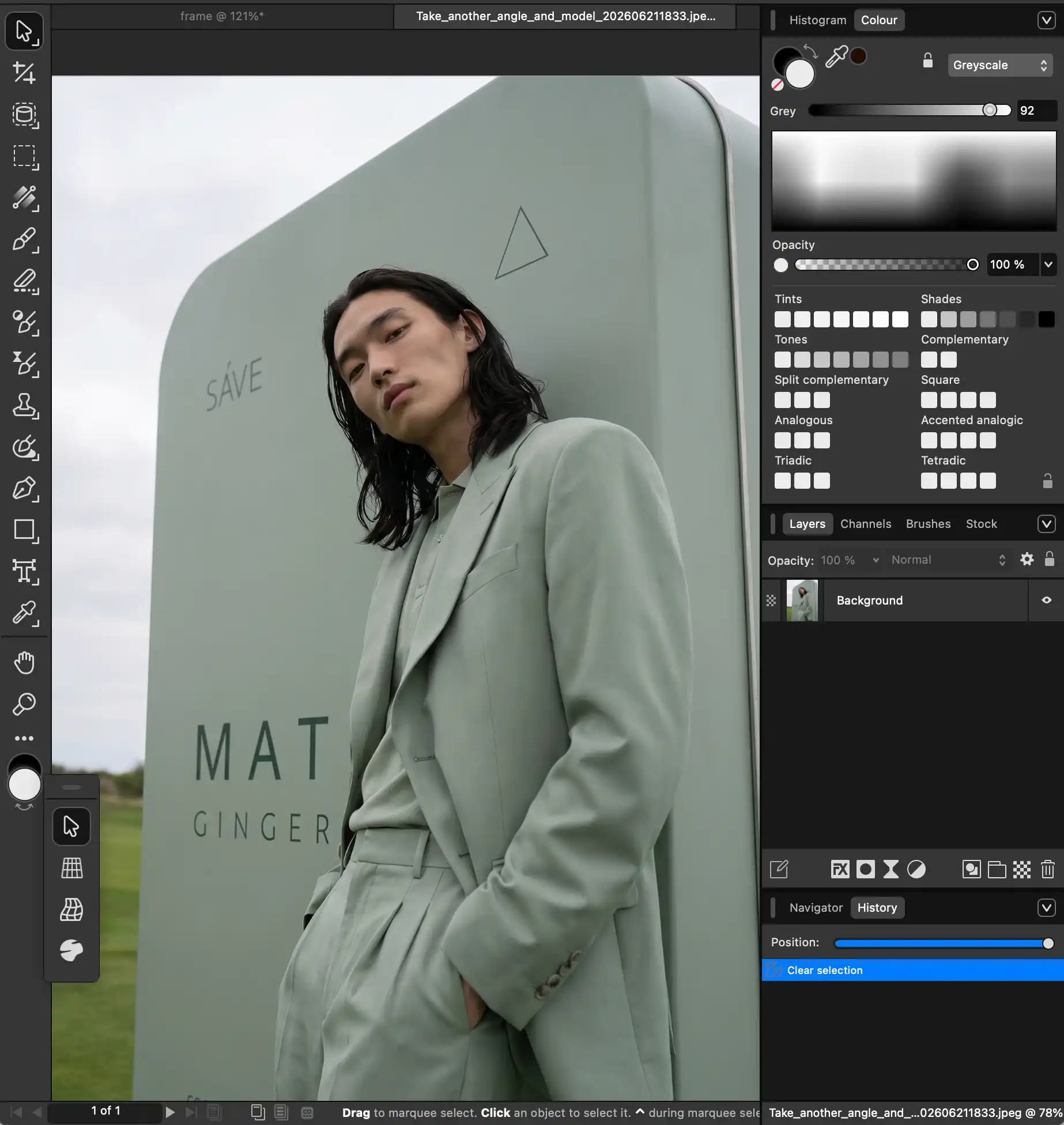Select the Move tool in the flyout

[x=71, y=826]
